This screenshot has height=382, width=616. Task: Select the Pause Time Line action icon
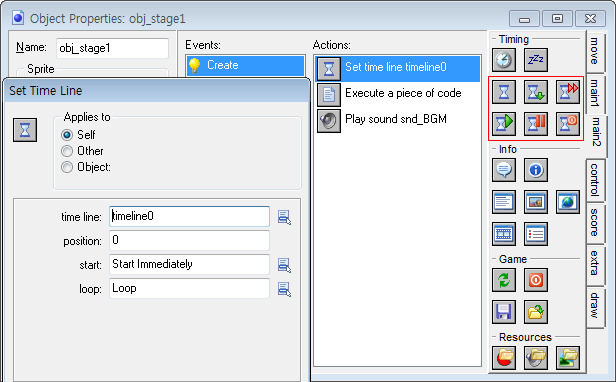tap(536, 124)
